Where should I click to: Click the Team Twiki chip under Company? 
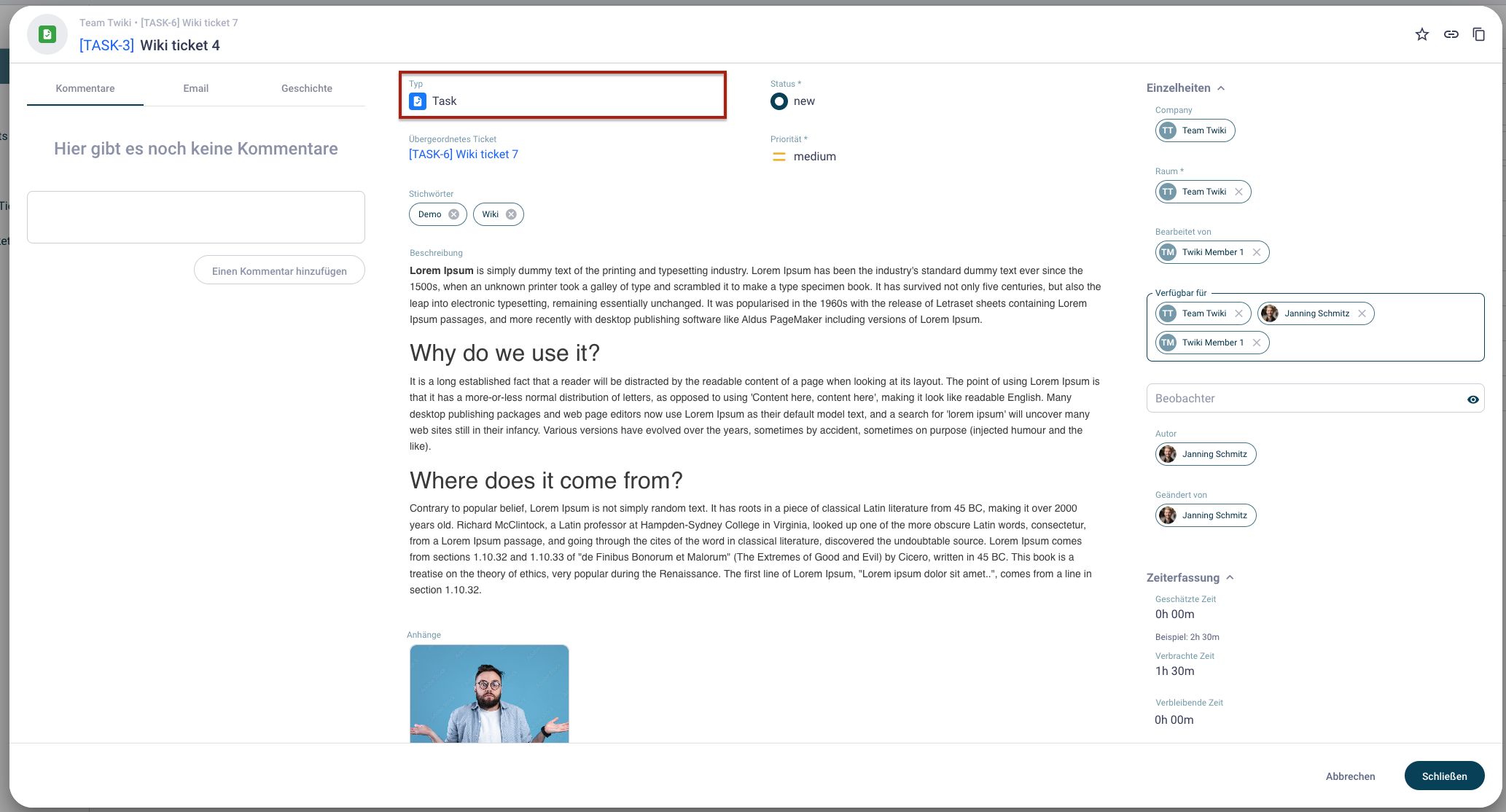click(x=1195, y=130)
